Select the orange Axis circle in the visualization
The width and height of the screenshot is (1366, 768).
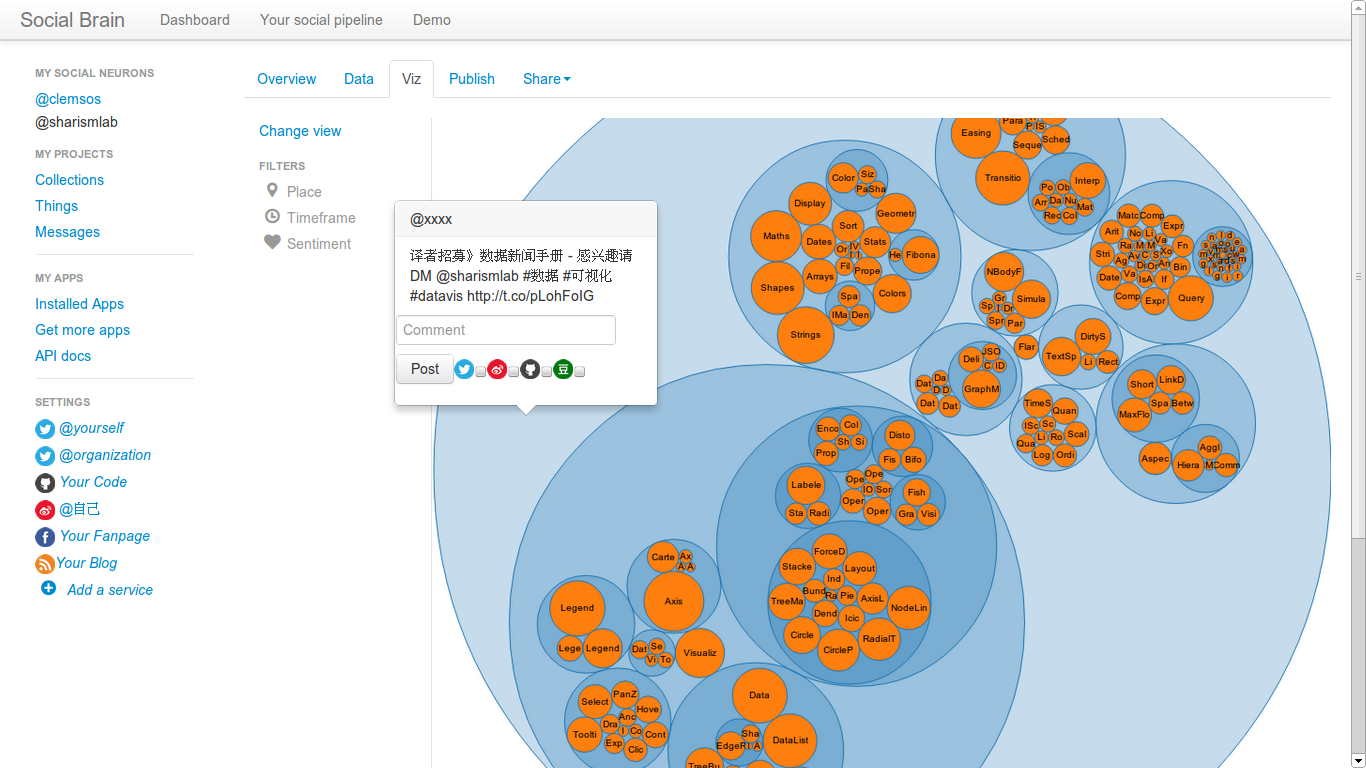click(673, 601)
